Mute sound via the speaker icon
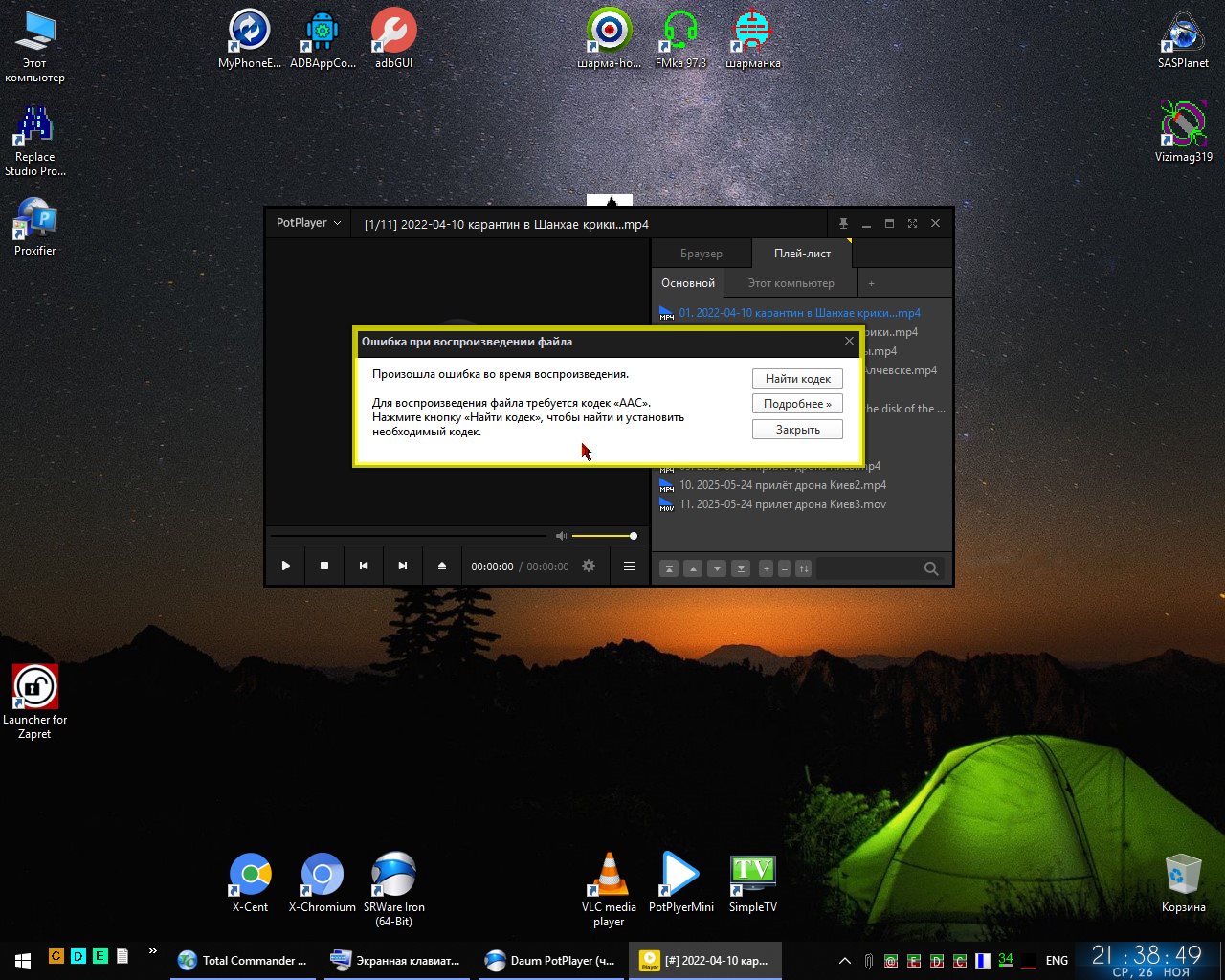 tap(561, 536)
